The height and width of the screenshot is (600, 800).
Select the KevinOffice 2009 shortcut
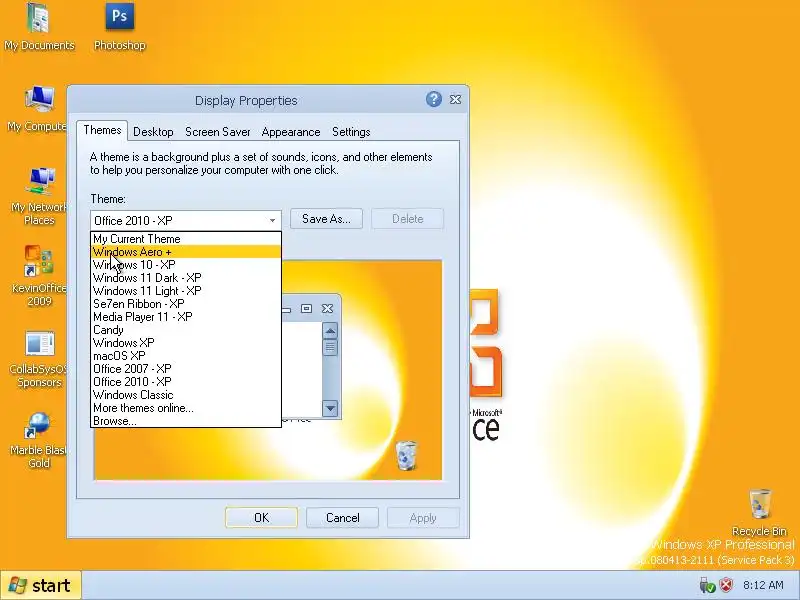click(39, 276)
